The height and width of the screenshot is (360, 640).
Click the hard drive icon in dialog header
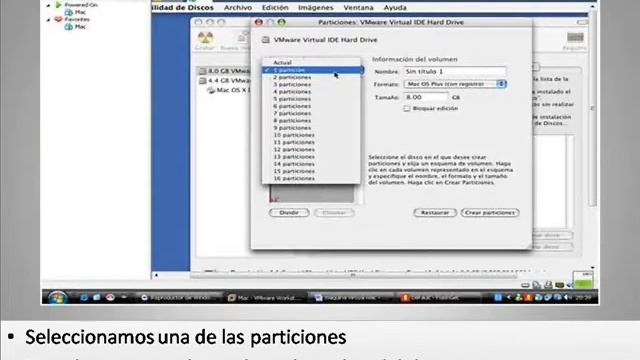[x=266, y=40]
